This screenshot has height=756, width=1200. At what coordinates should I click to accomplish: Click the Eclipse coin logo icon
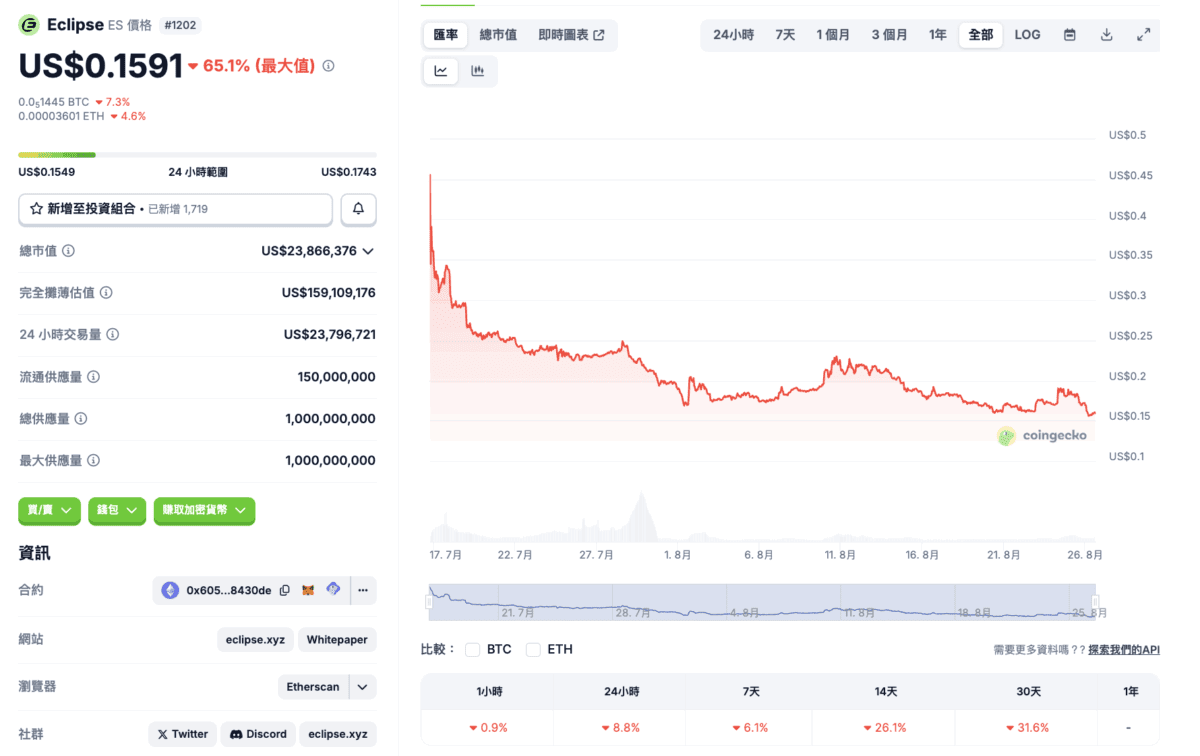(29, 25)
